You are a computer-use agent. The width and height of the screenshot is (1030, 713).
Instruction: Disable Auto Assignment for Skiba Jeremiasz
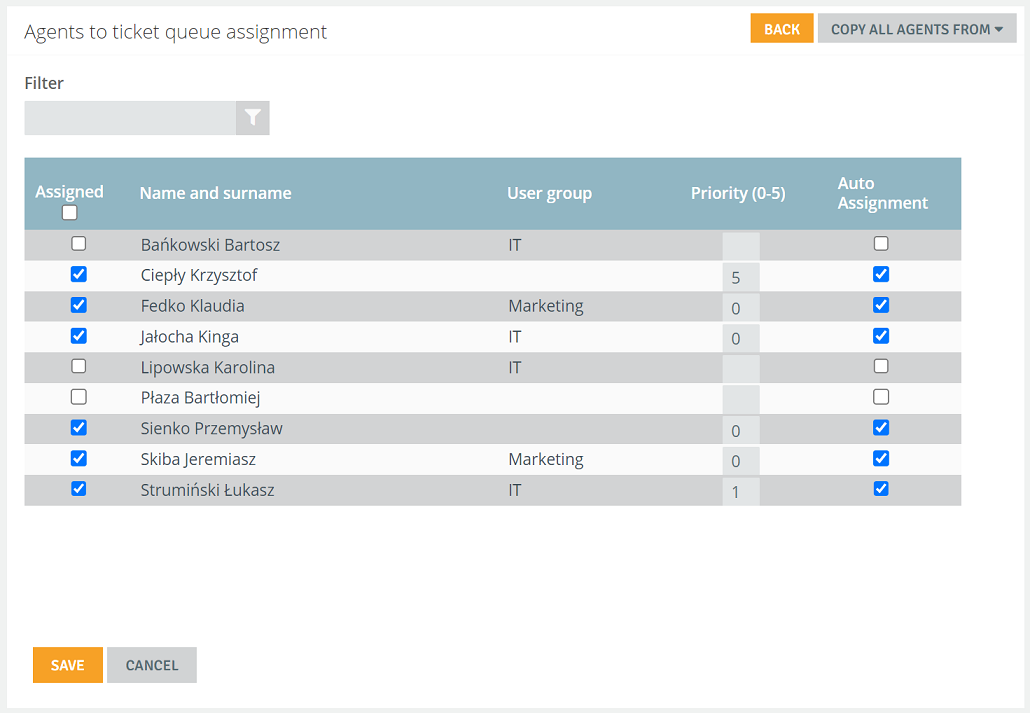882,458
